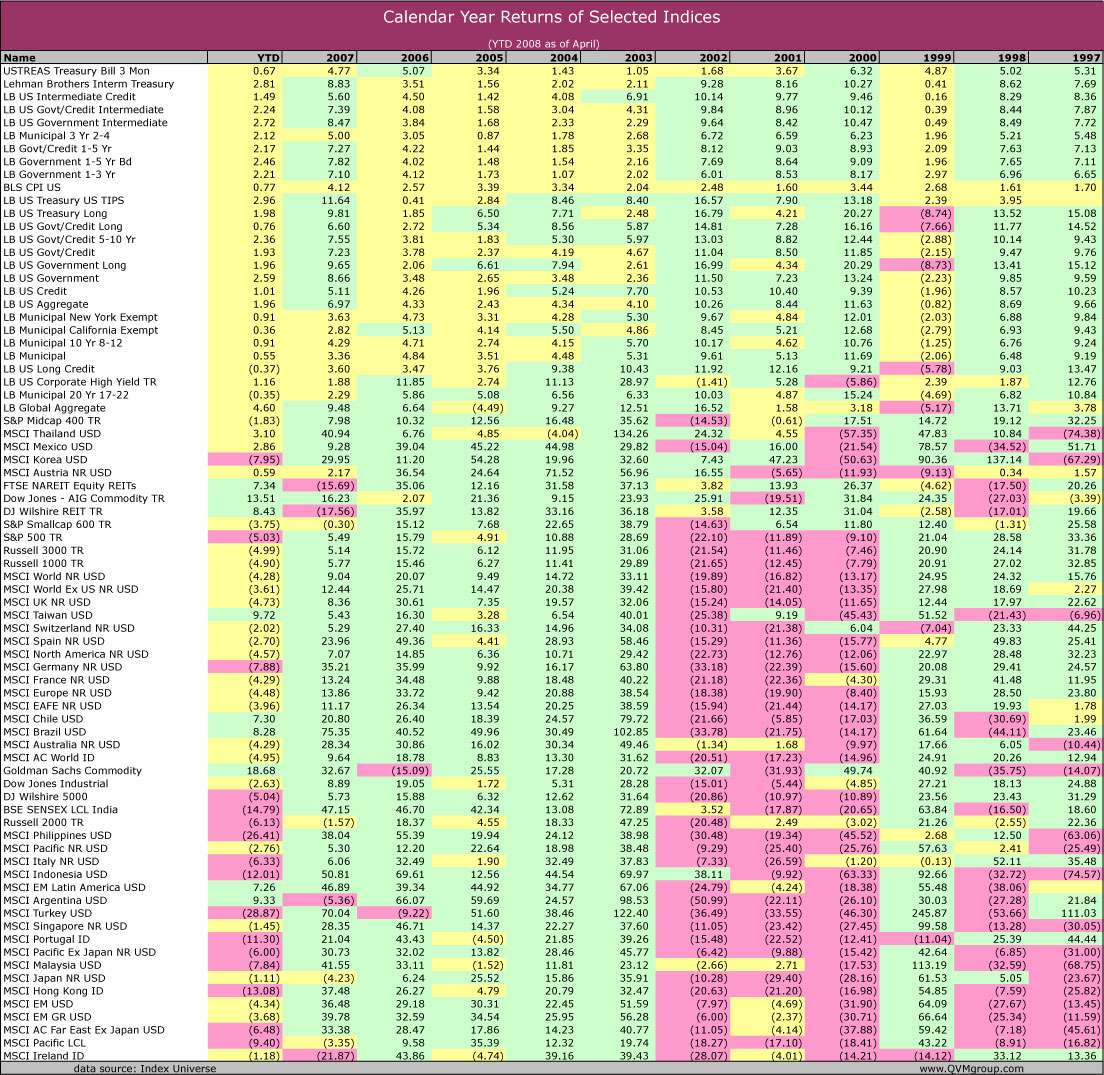Select the Russell 2000 TR row name
This screenshot has height=1075, width=1104.
pyautogui.click(x=43, y=822)
